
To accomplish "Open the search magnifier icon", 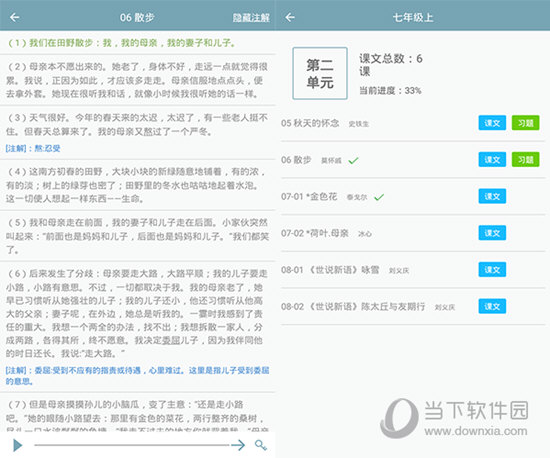I will [261, 445].
